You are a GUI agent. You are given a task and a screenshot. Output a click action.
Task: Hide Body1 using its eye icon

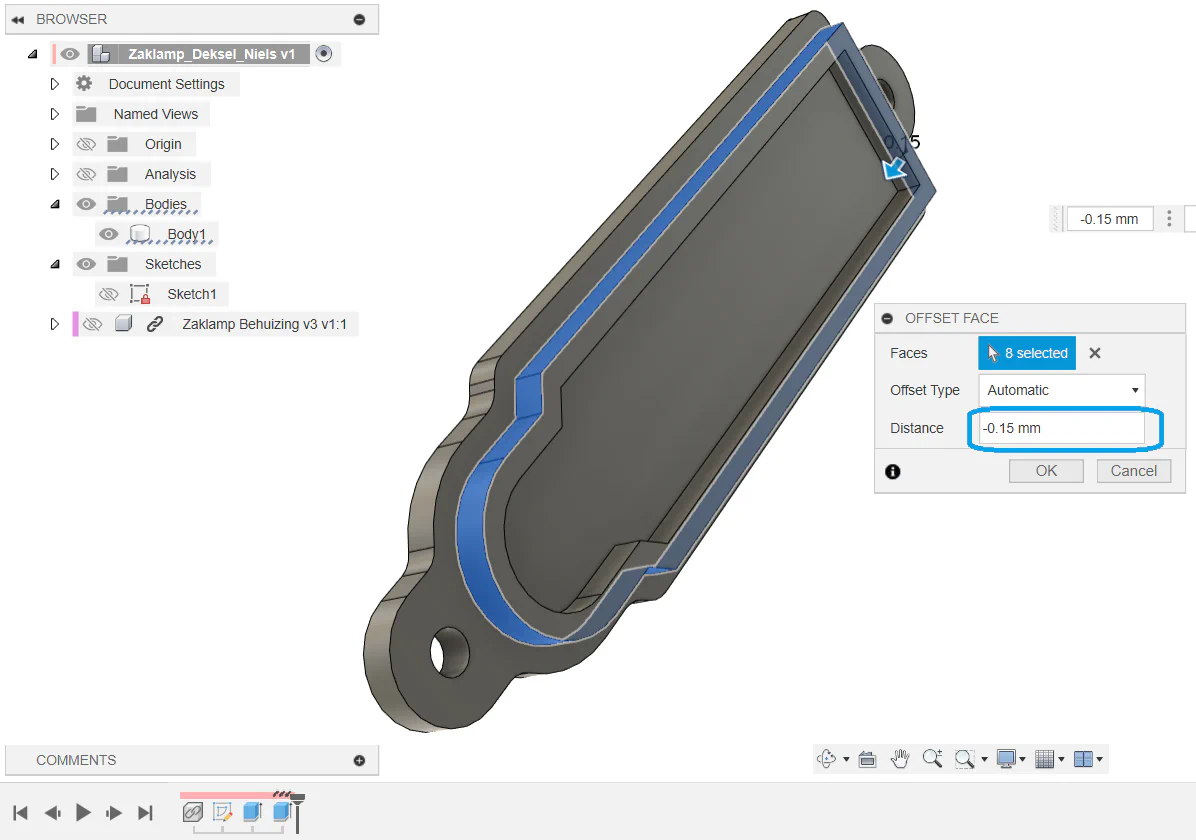tap(108, 233)
